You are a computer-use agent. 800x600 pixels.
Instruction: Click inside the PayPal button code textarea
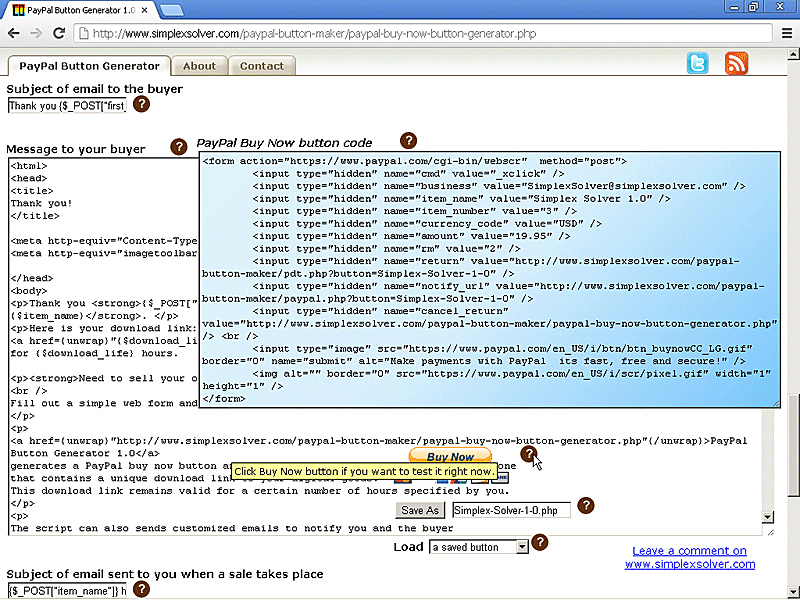pos(490,280)
